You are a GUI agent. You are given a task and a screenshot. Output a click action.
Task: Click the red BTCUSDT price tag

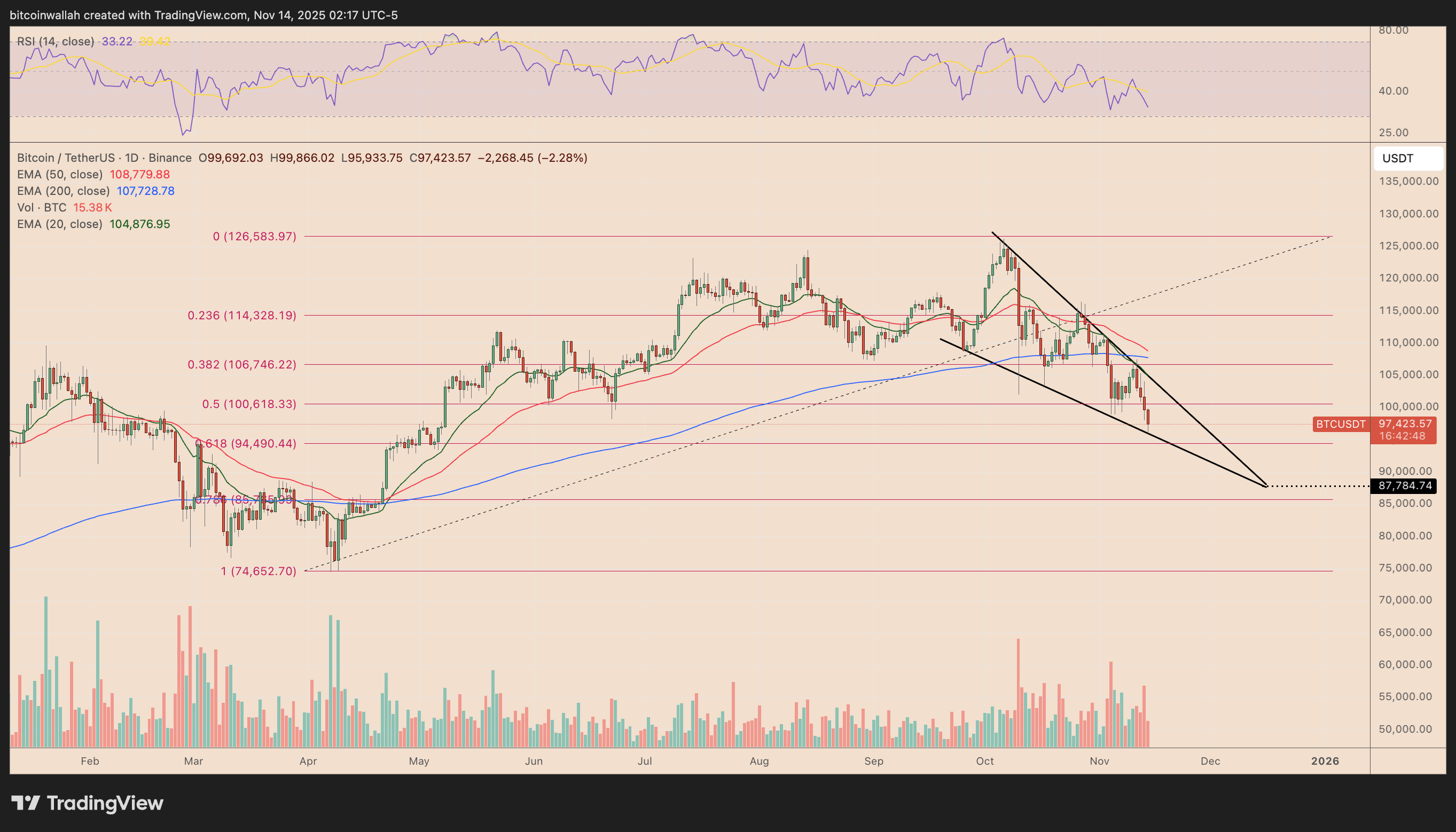[1341, 425]
